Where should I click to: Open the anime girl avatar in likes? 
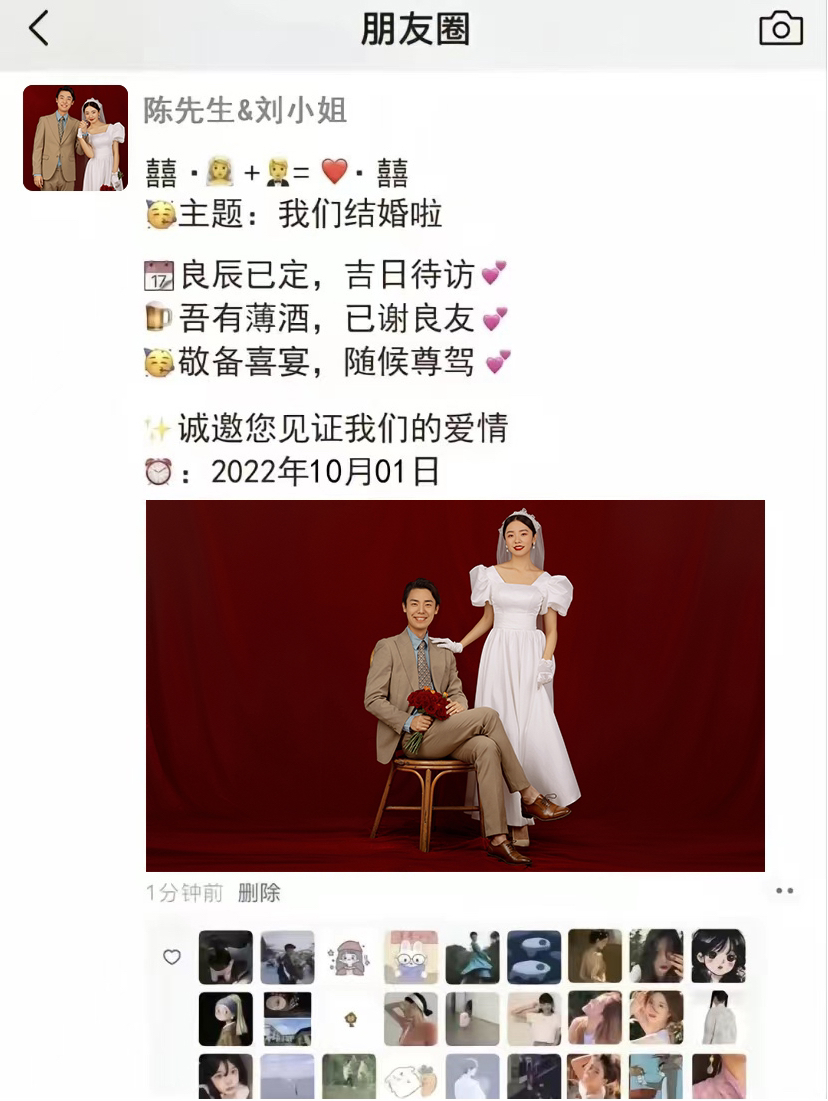(718, 956)
